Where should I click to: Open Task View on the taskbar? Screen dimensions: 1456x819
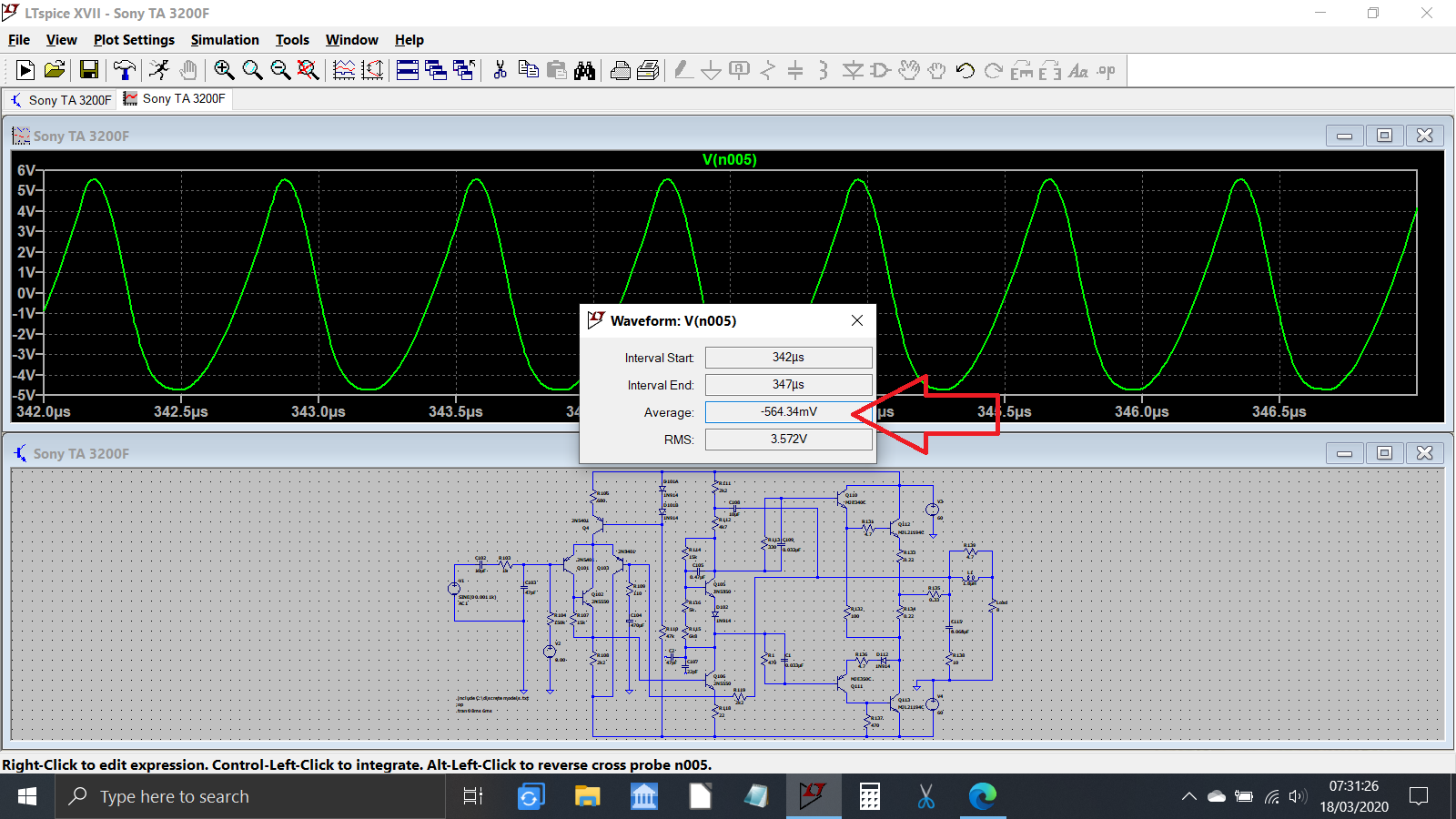472,796
